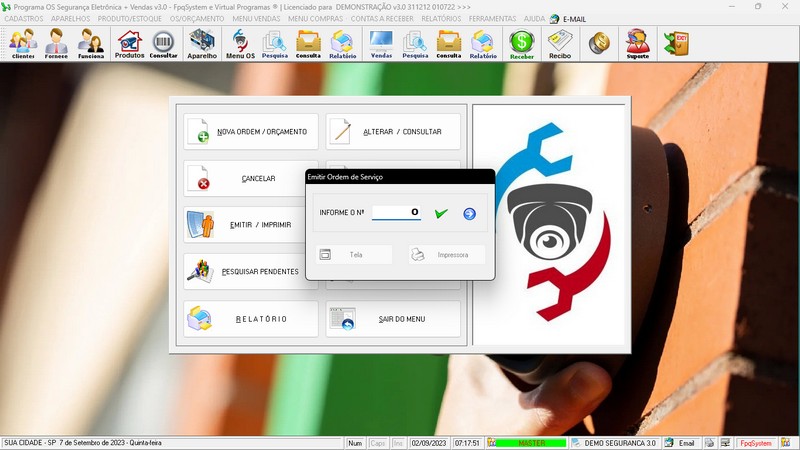Click the gold coin toolbar icon
The width and height of the screenshot is (800, 450).
[599, 43]
